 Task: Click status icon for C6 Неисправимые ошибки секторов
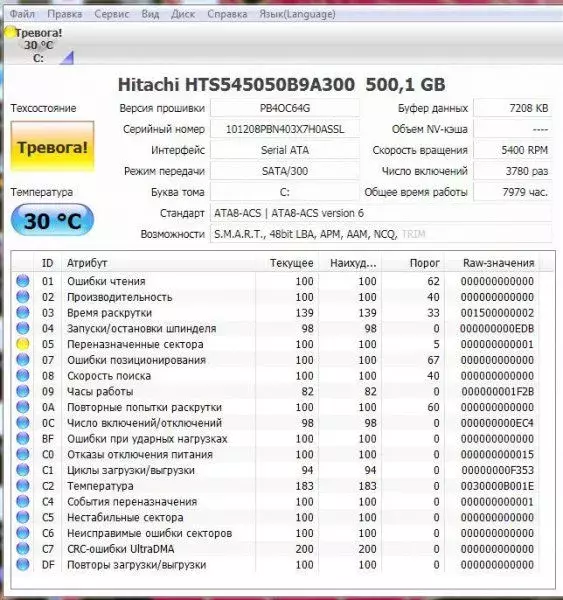coord(23,533)
